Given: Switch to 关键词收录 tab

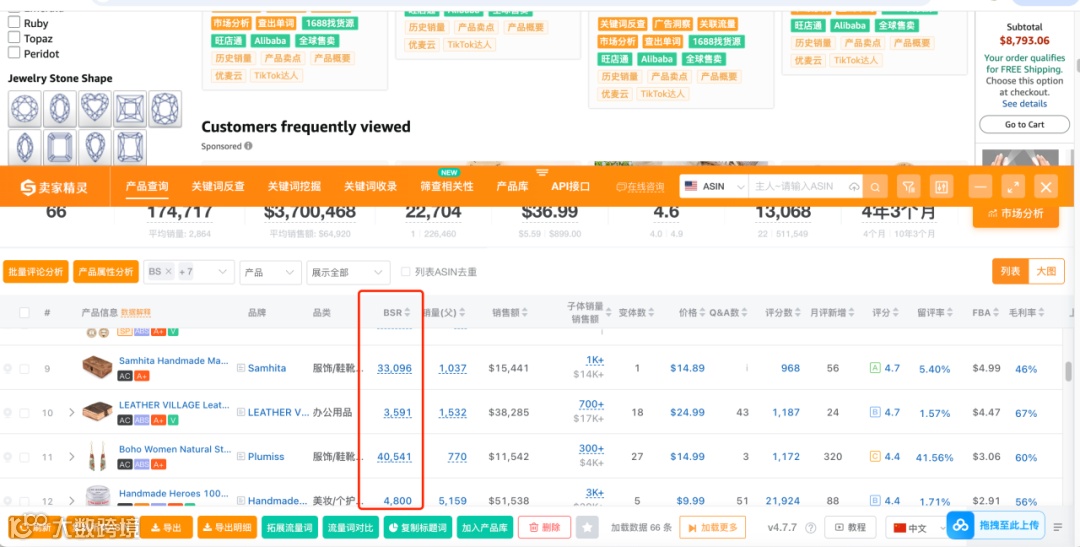Looking at the screenshot, I should [371, 187].
